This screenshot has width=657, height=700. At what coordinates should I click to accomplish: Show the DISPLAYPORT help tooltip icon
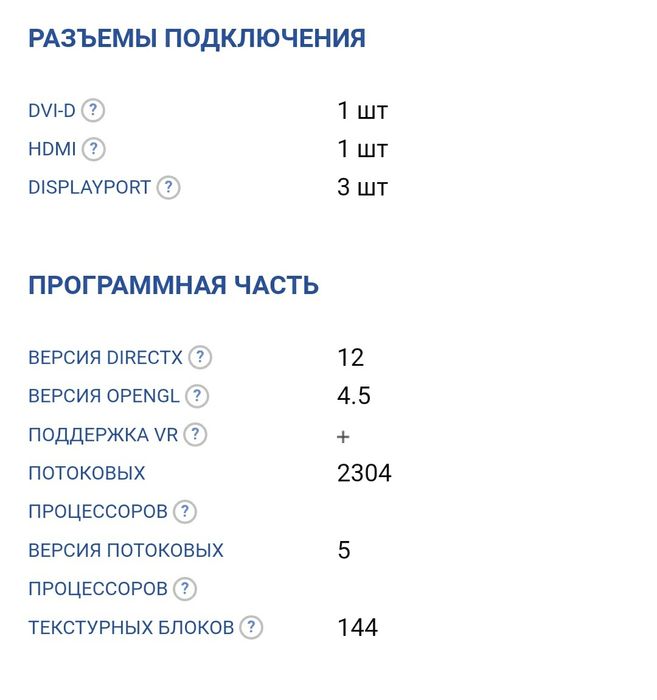coord(168,188)
